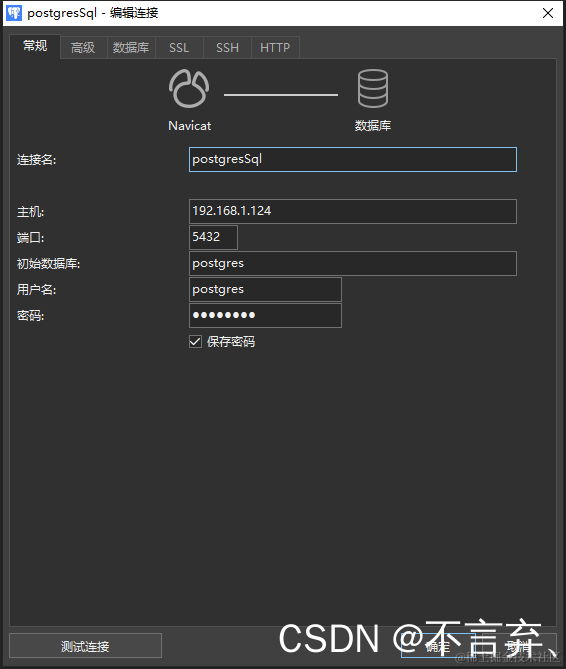Click the 主机 field with 192.168.1.124
The width and height of the screenshot is (566, 669).
pyautogui.click(x=353, y=211)
